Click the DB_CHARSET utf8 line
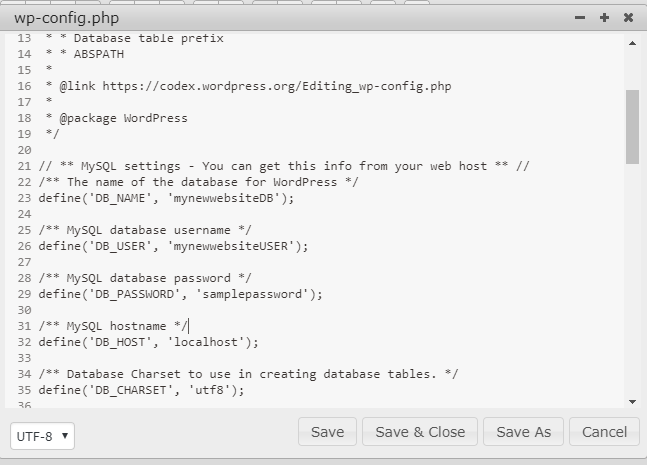647x470 pixels. tap(141, 390)
